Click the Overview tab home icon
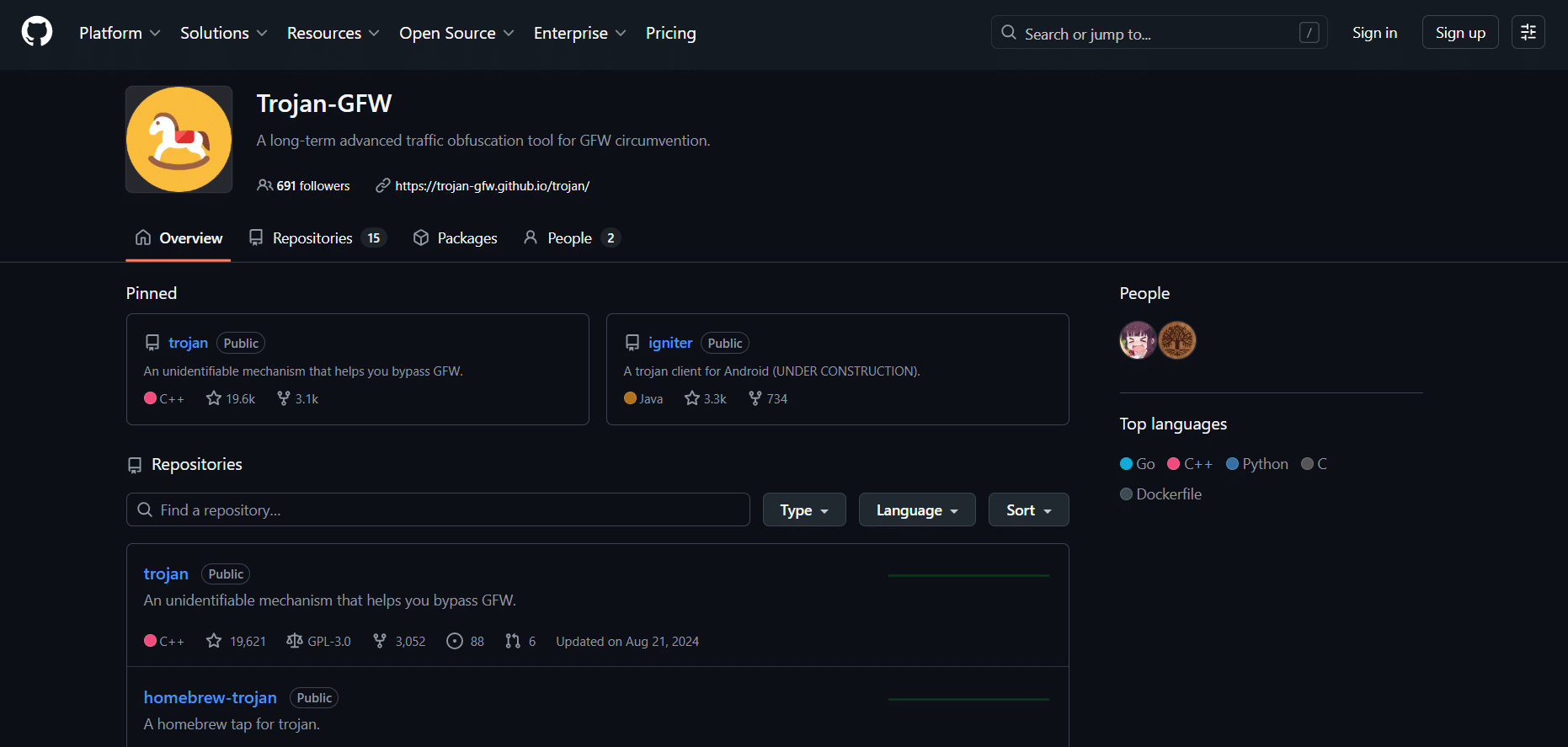Viewport: 1568px width, 747px height. pos(143,237)
